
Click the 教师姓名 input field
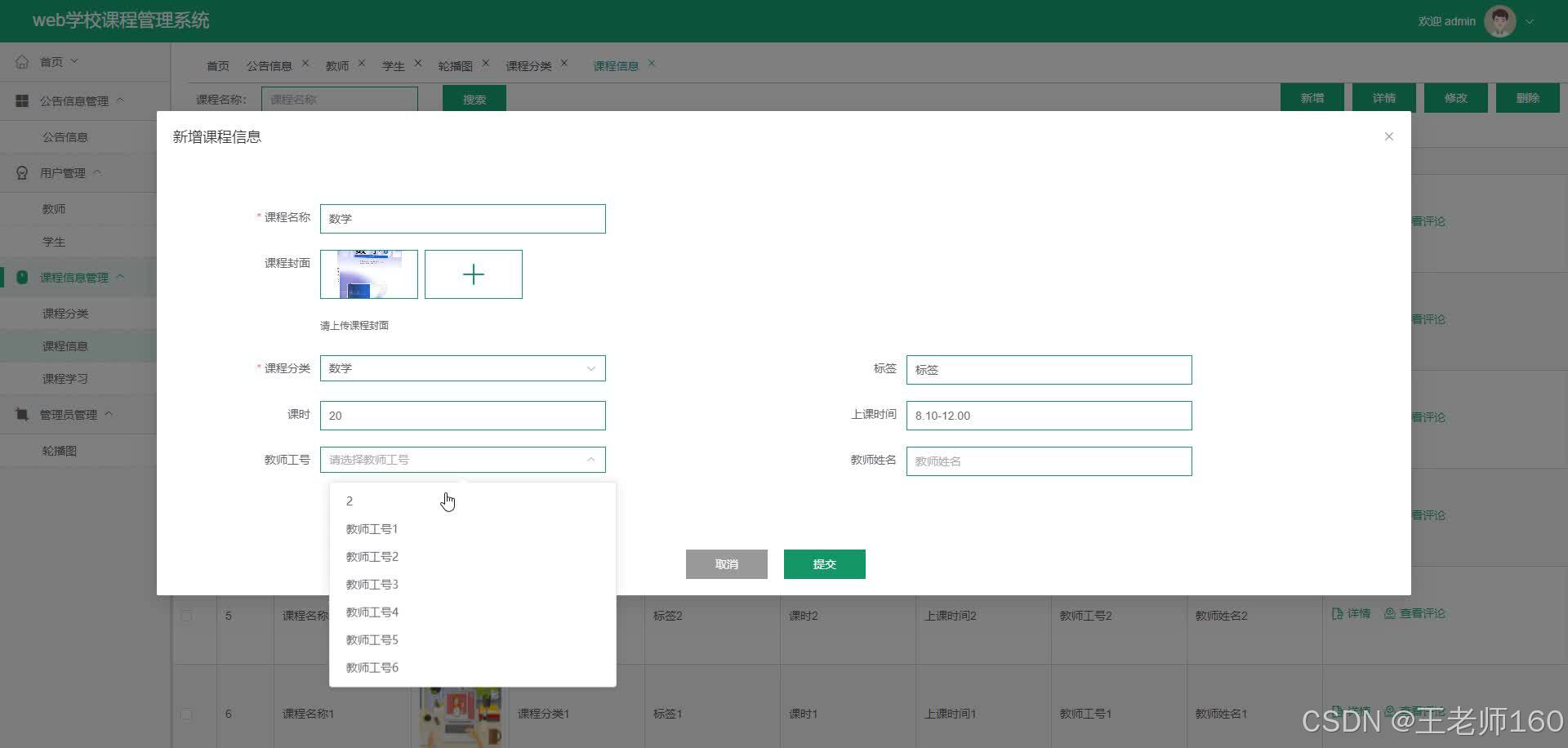1049,461
